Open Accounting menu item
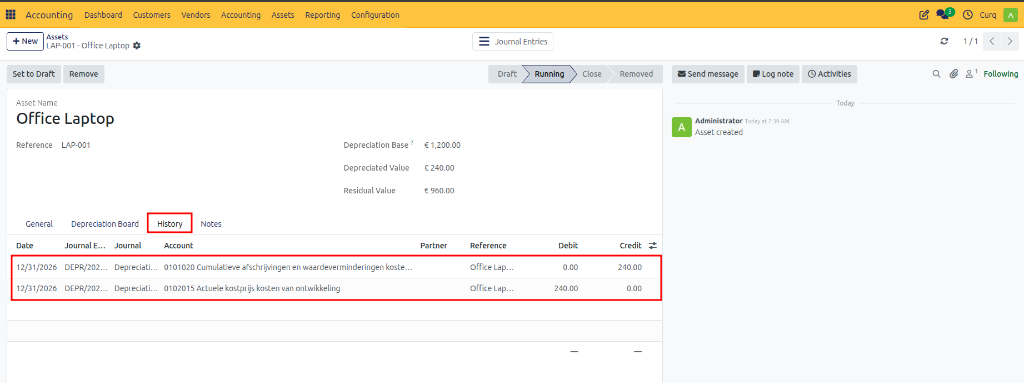Screen dimensions: 1024x383 (x=240, y=14)
